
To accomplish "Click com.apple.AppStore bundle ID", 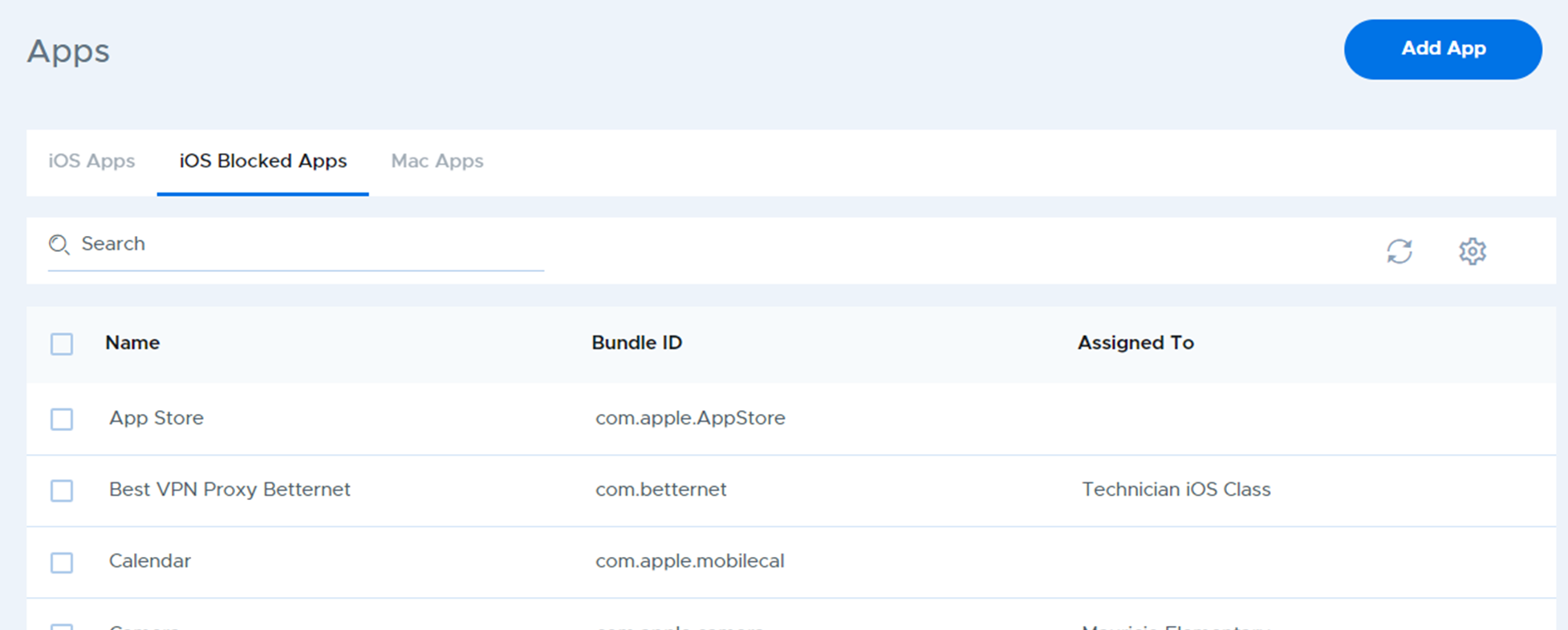I will coord(690,418).
